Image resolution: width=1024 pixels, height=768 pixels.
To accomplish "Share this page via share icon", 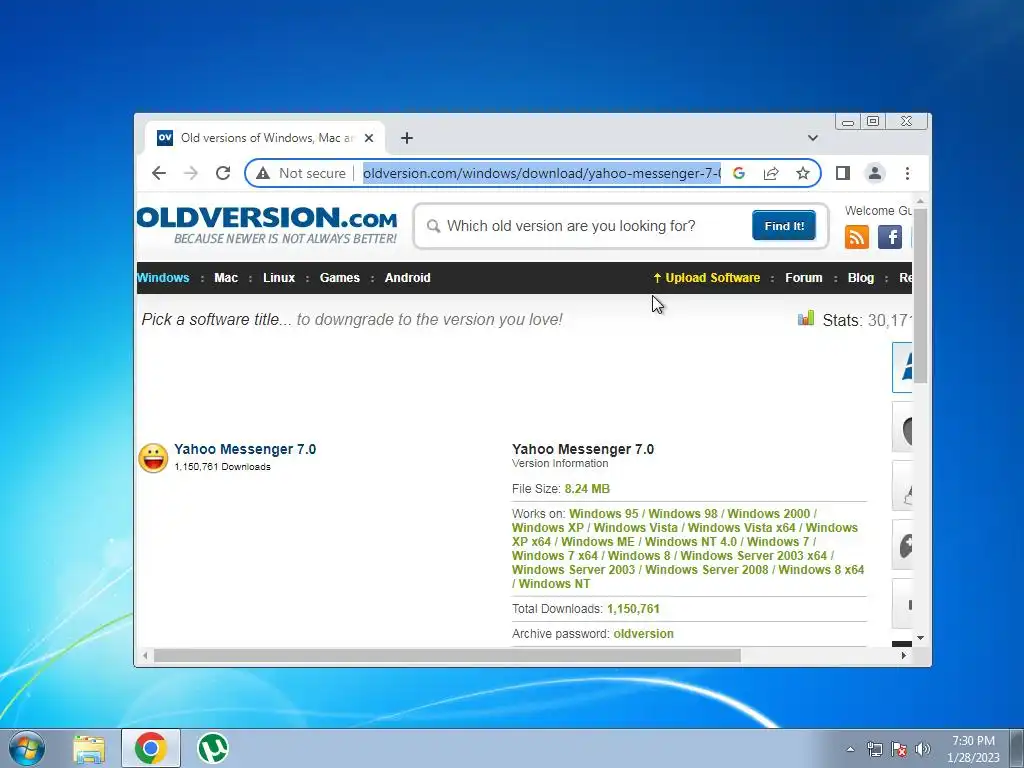I will 771,173.
